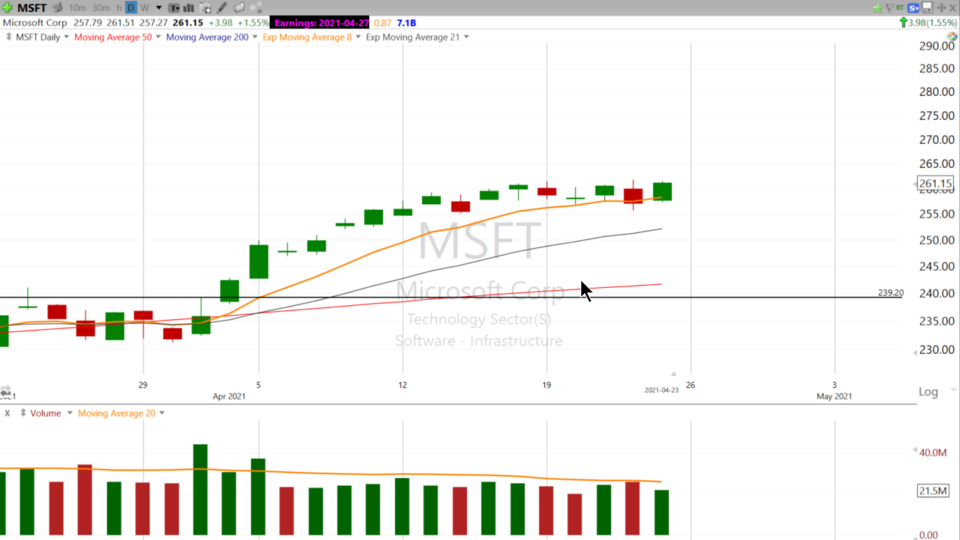This screenshot has height=540, width=960.
Task: Open the MSFT Daily dropdown arrow
Action: [x=66, y=37]
